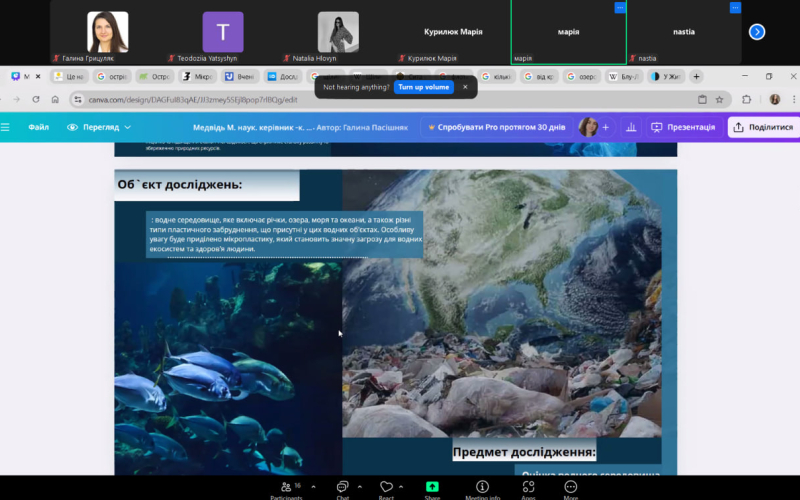Open the Zoom Chat icon
Image resolution: width=800 pixels, height=500 pixels.
pos(342,487)
